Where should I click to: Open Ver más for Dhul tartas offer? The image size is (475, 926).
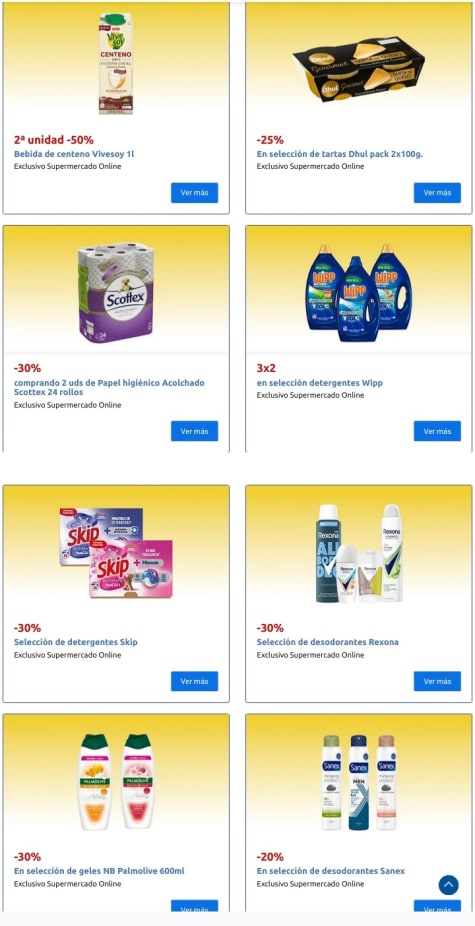tap(437, 193)
